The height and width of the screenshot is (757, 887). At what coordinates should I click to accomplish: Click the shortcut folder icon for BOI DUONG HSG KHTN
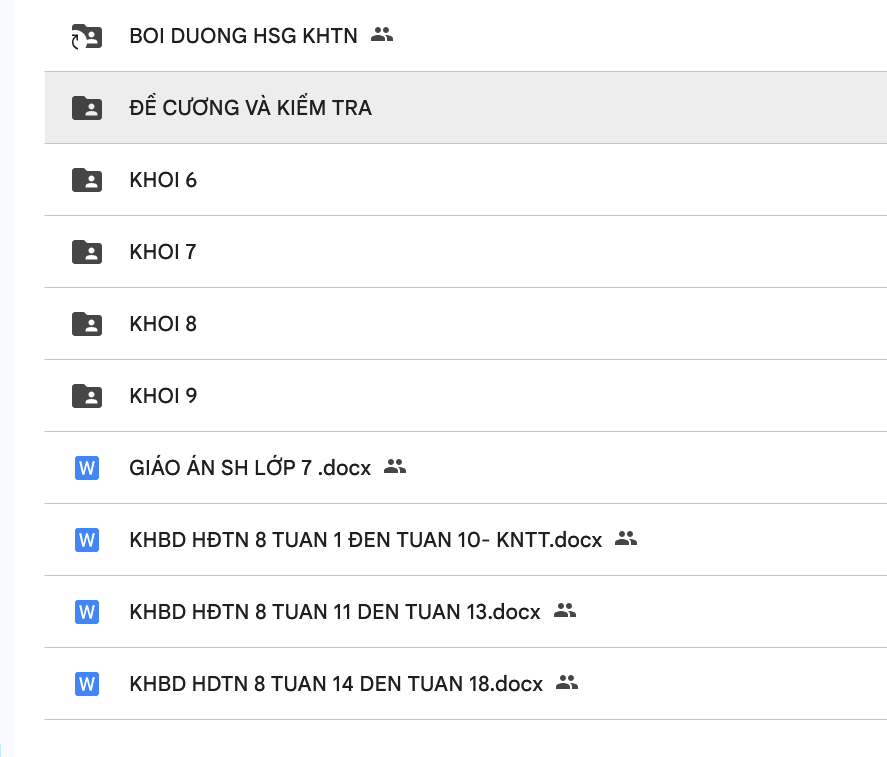point(87,37)
